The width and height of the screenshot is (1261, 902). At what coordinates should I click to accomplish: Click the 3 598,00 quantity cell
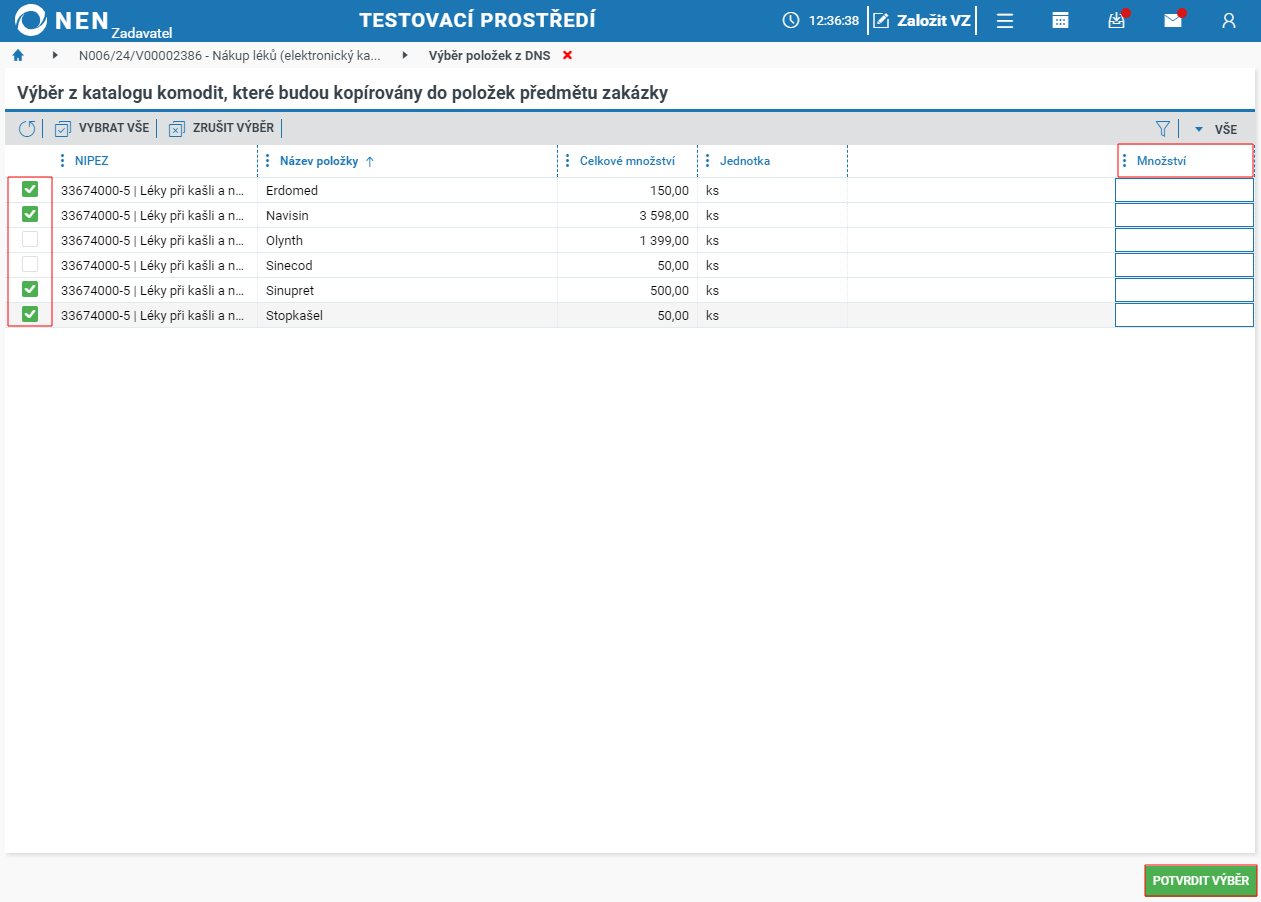(x=627, y=215)
